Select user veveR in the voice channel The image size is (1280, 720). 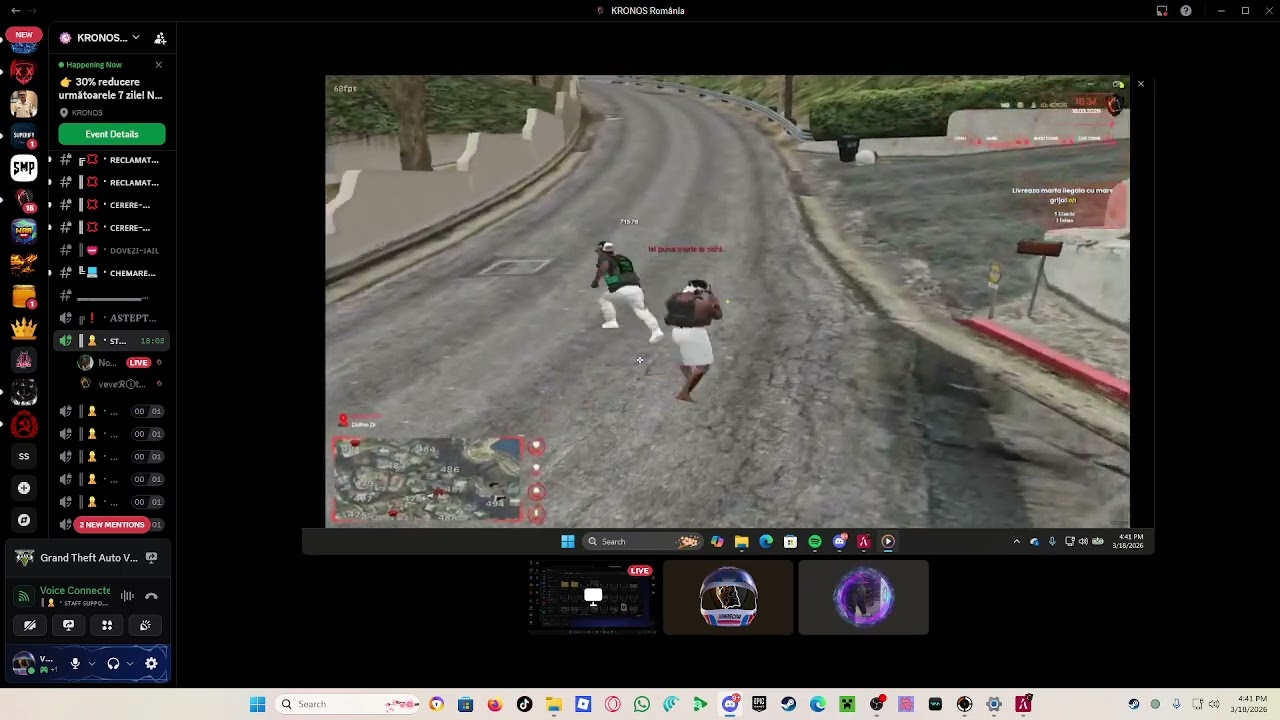[x=121, y=384]
